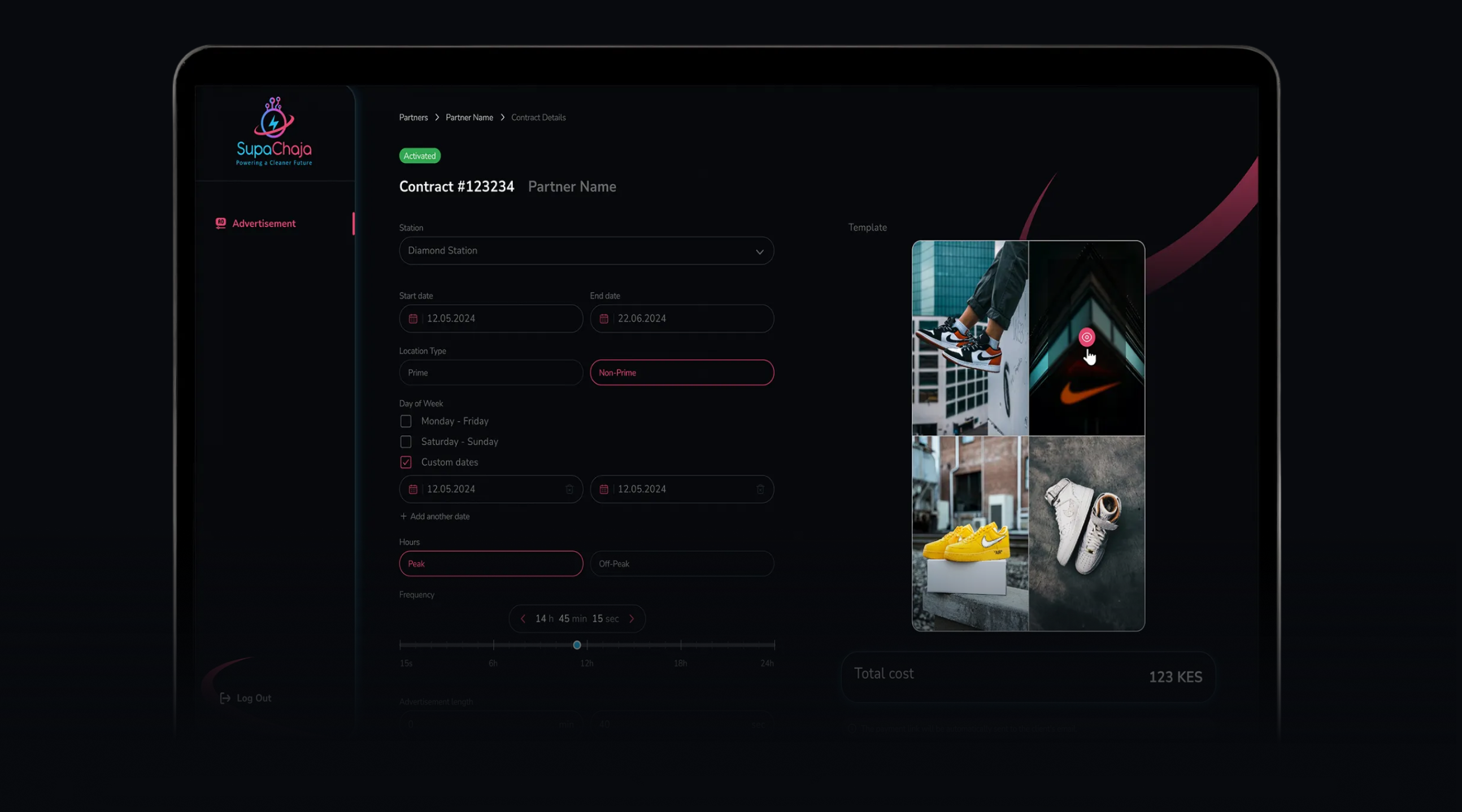Delete the first custom date with trash icon

tap(569, 489)
